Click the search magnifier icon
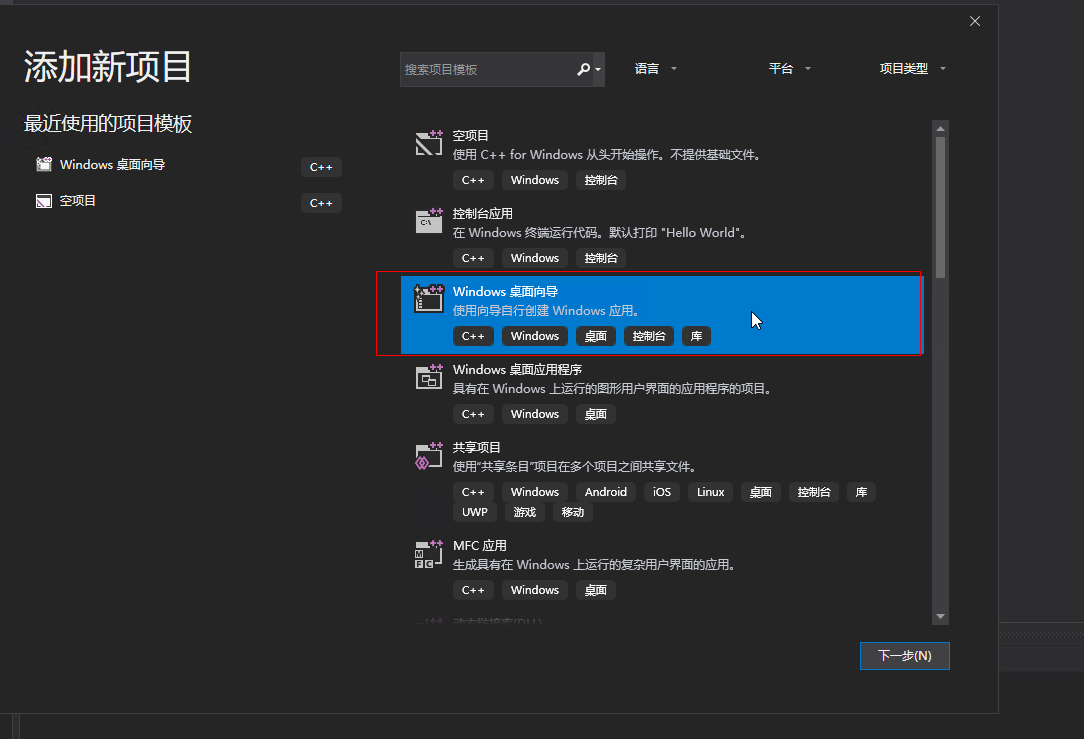1084x739 pixels. [583, 69]
